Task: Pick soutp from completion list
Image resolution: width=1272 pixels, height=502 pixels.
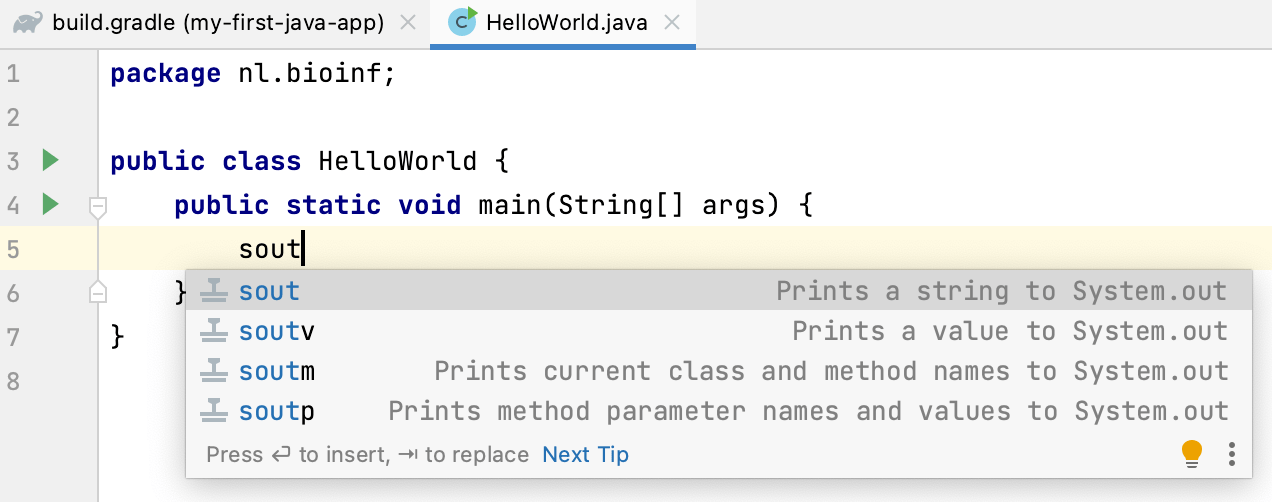Action: click(x=720, y=411)
